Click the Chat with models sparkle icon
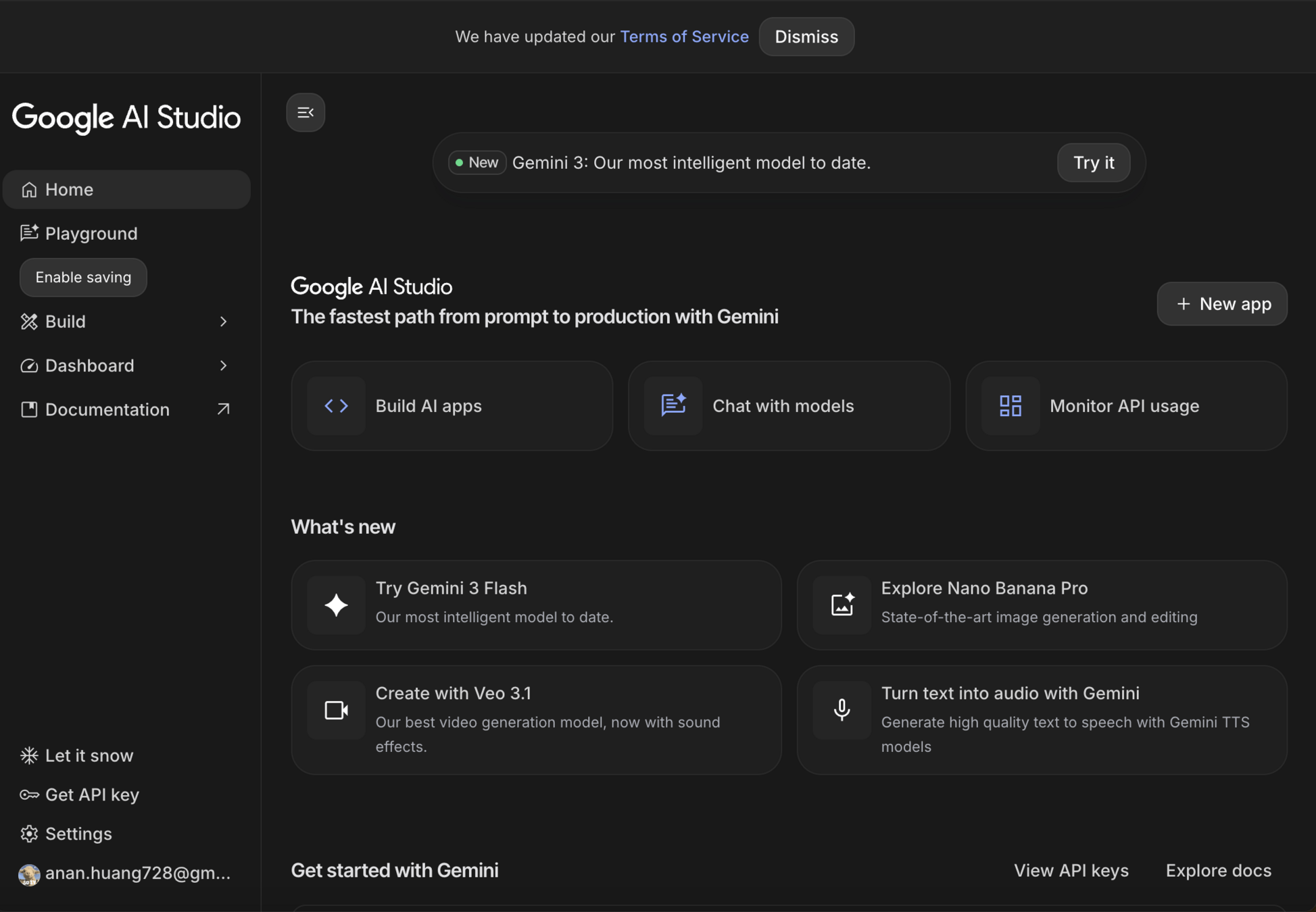The width and height of the screenshot is (1316, 912). pos(673,405)
